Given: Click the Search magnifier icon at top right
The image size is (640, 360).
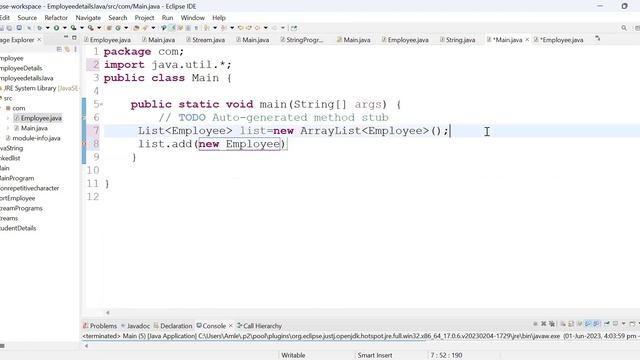Looking at the screenshot, I should pos(624,28).
